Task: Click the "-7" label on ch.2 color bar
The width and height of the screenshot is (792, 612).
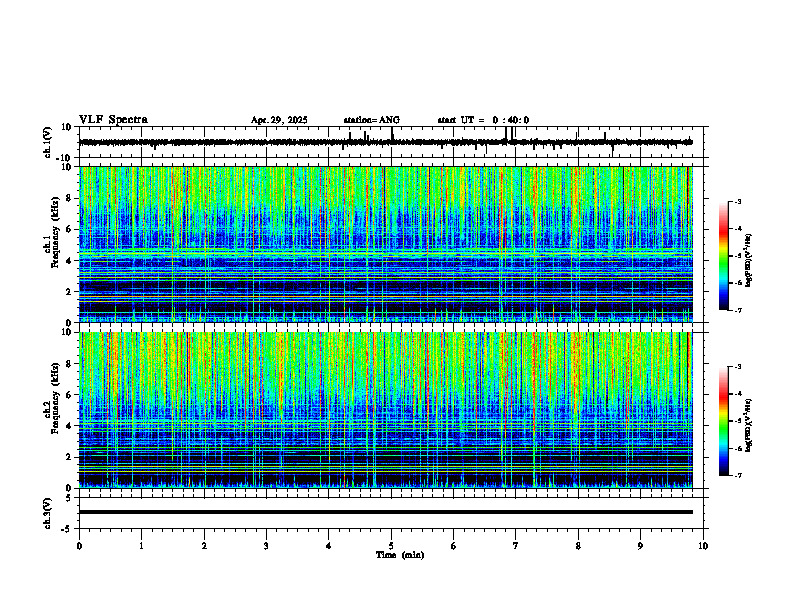Action: tap(737, 475)
